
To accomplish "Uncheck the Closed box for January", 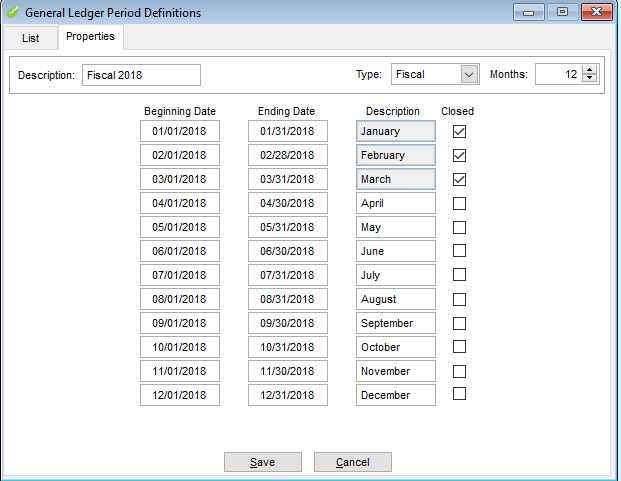I will point(459,131).
